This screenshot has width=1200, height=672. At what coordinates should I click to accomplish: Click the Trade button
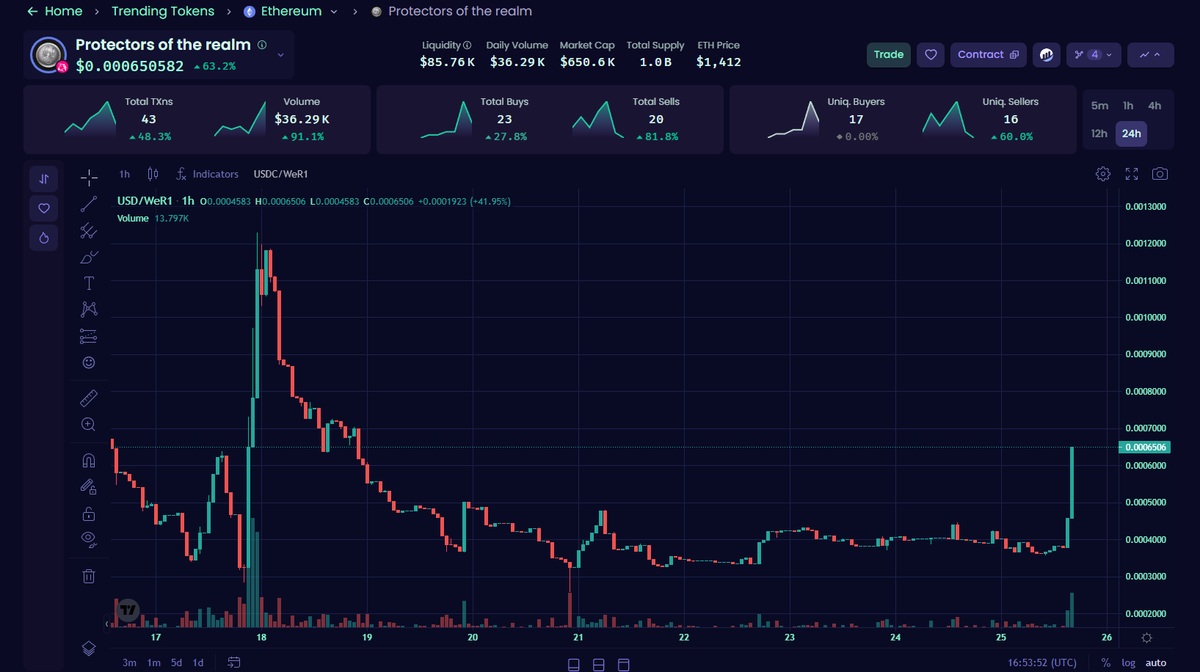[888, 55]
